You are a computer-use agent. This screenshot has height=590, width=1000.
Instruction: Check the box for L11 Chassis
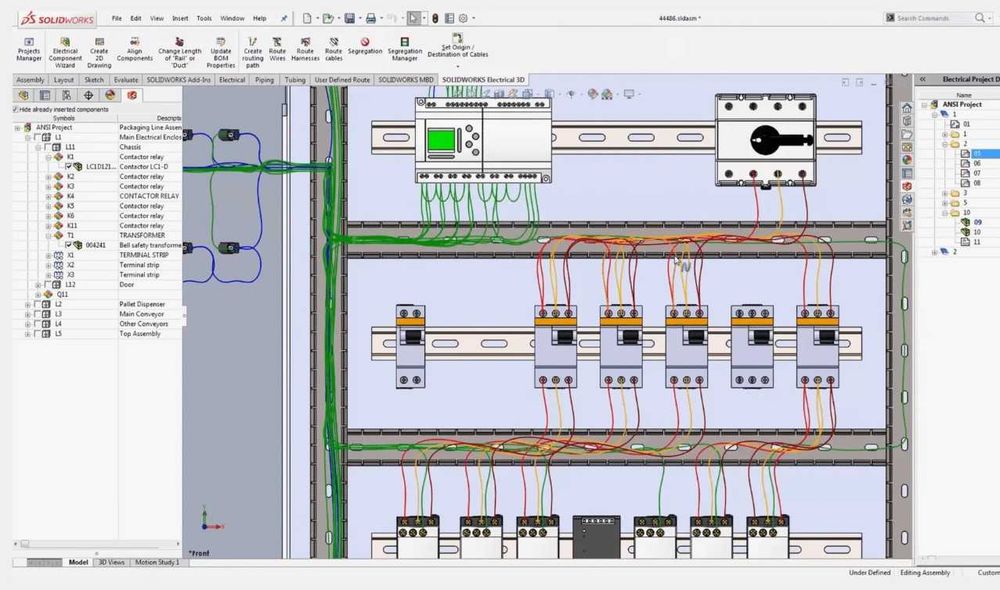47,147
